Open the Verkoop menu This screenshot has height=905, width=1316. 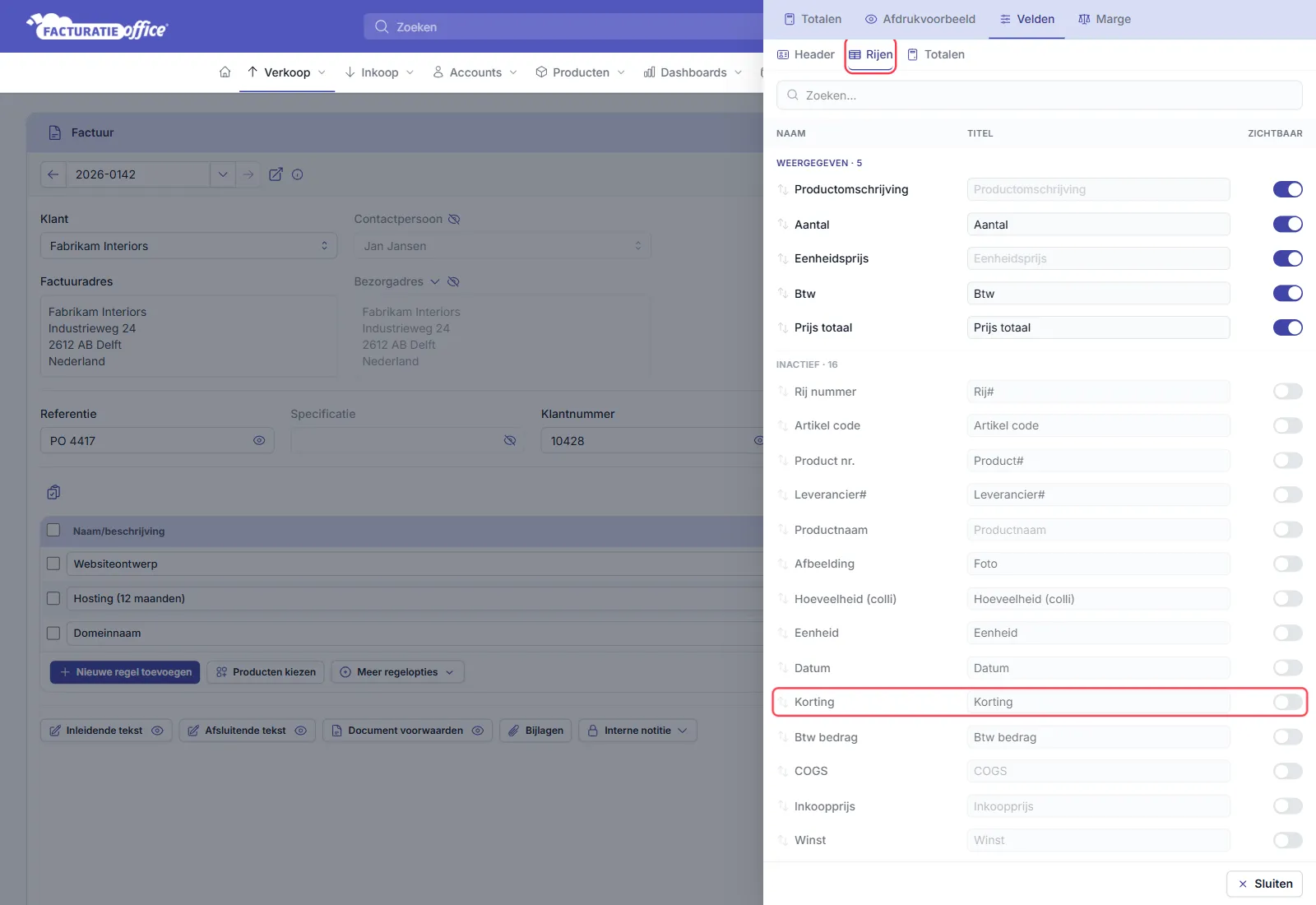(x=287, y=72)
